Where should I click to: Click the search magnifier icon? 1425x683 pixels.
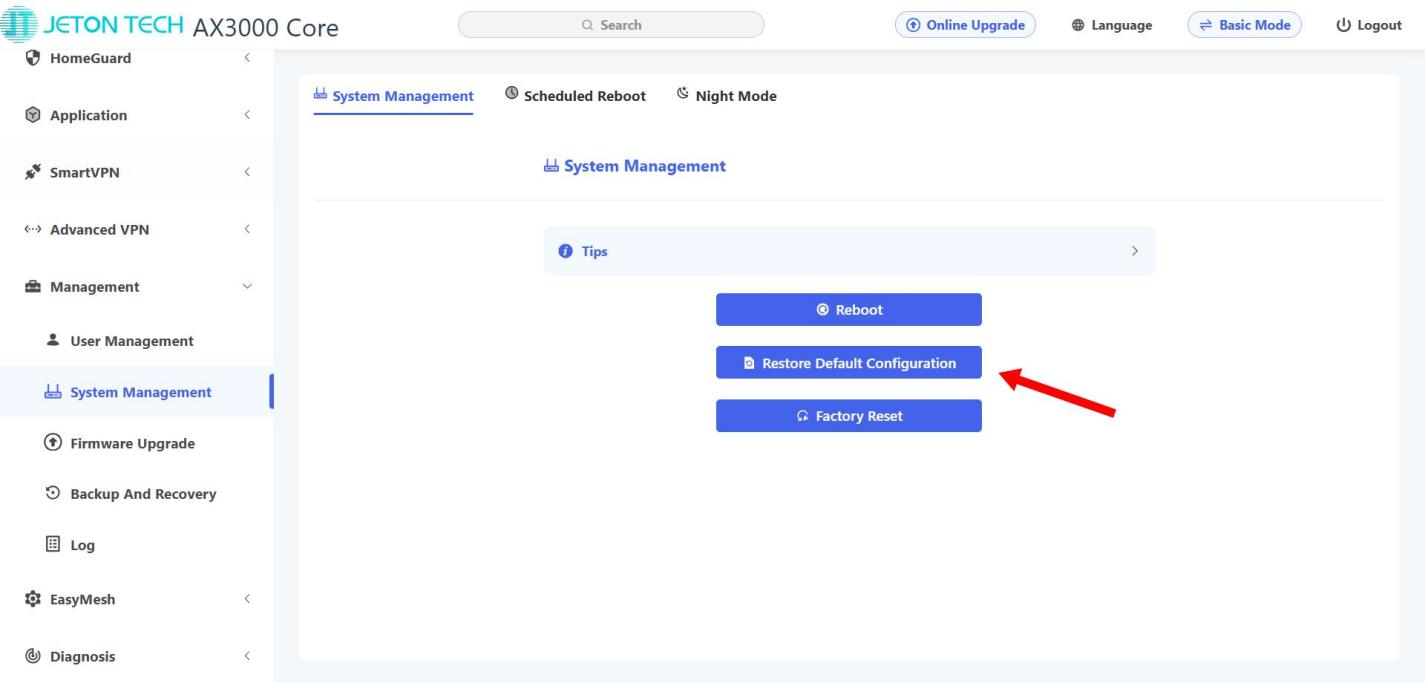(587, 25)
